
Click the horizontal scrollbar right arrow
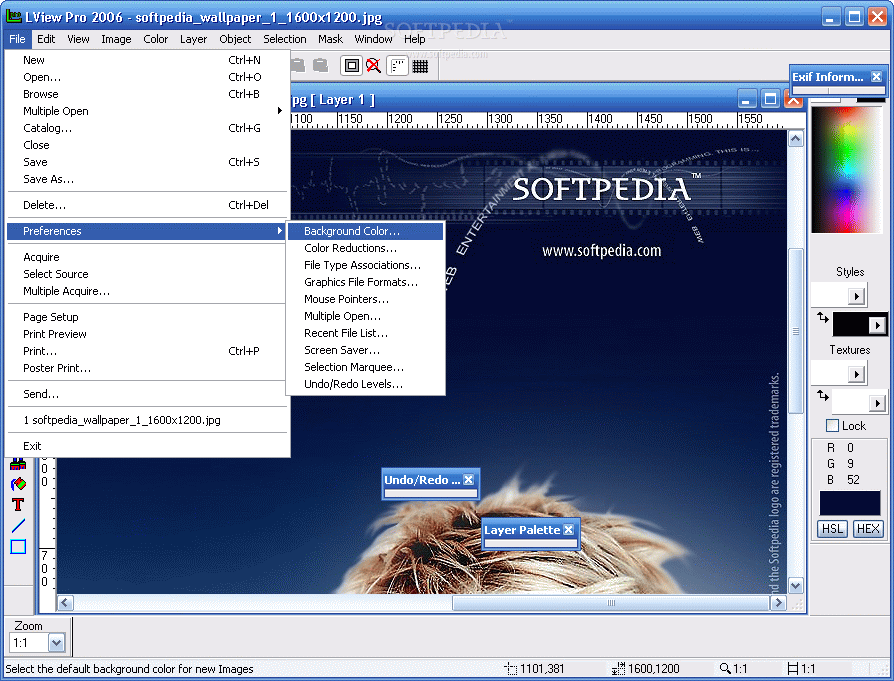point(778,603)
